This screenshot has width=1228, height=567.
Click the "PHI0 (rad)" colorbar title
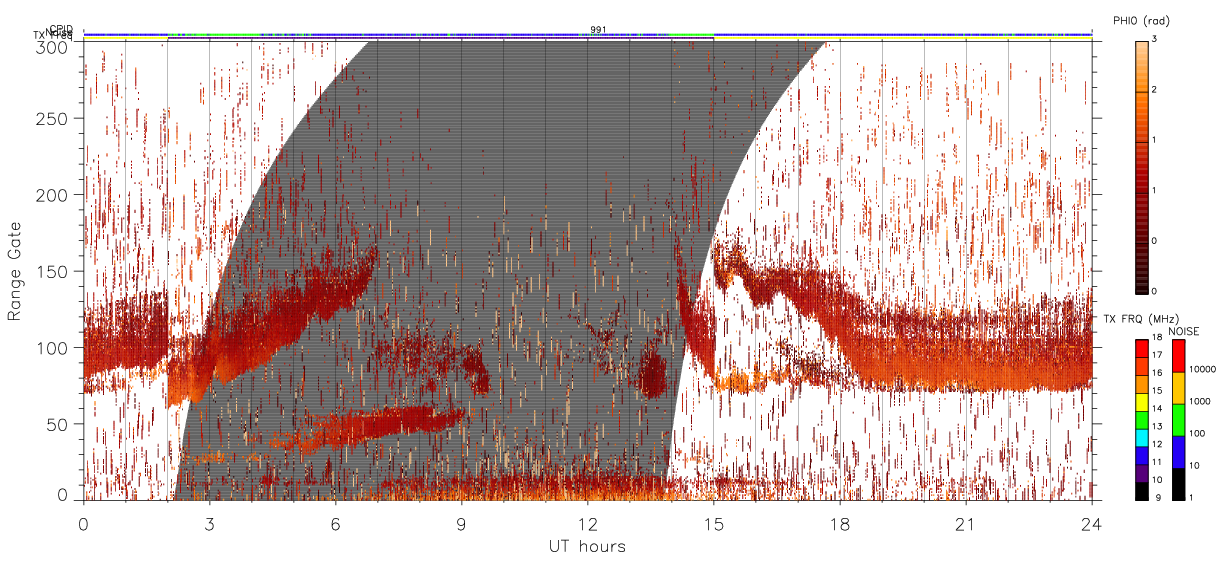[x=1142, y=20]
